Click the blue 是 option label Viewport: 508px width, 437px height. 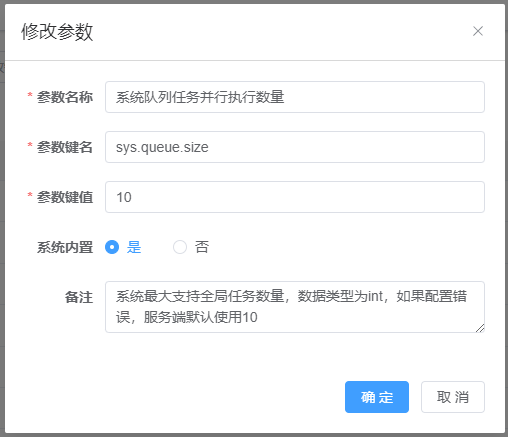coord(134,247)
